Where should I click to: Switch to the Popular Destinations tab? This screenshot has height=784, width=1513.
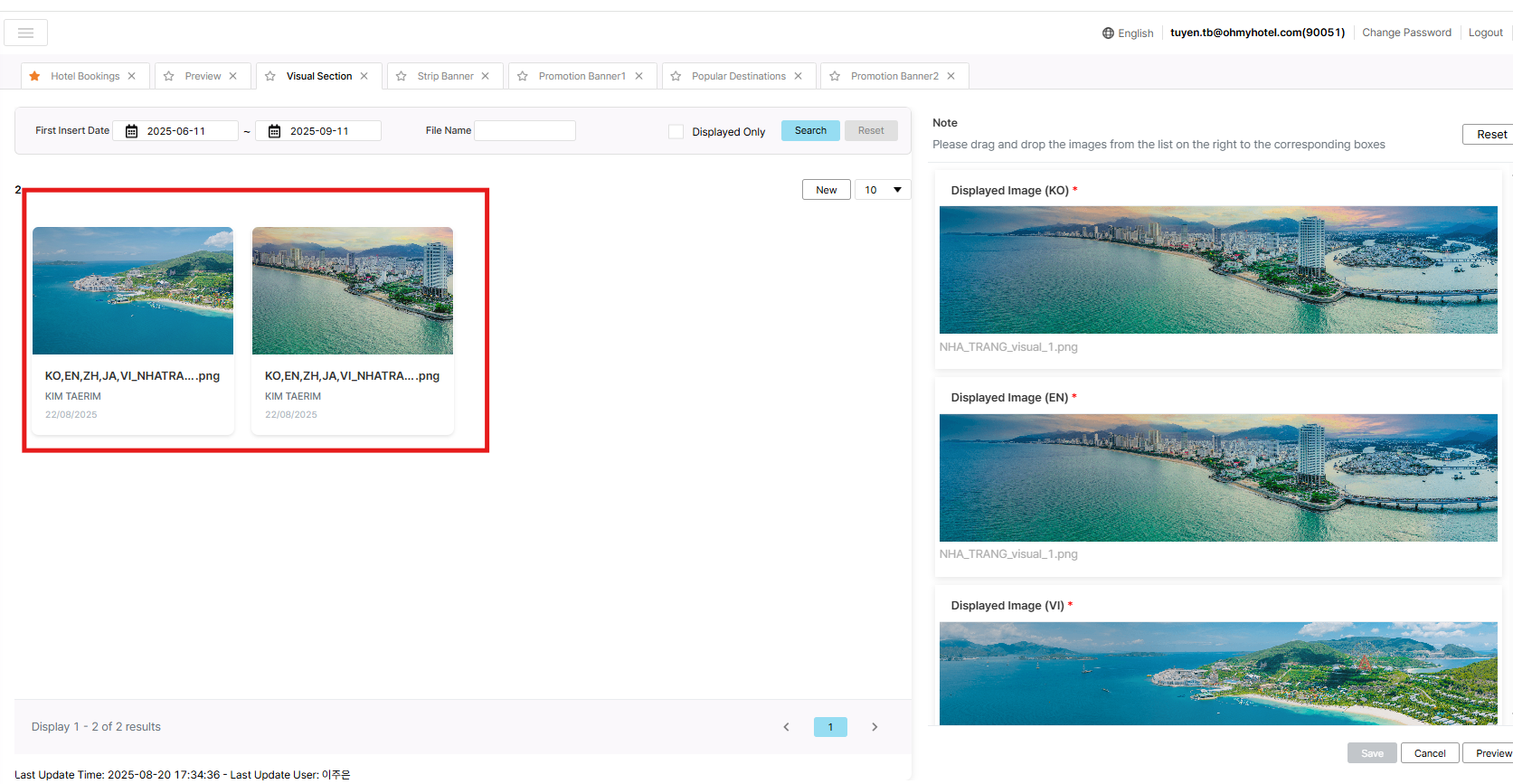click(x=738, y=76)
